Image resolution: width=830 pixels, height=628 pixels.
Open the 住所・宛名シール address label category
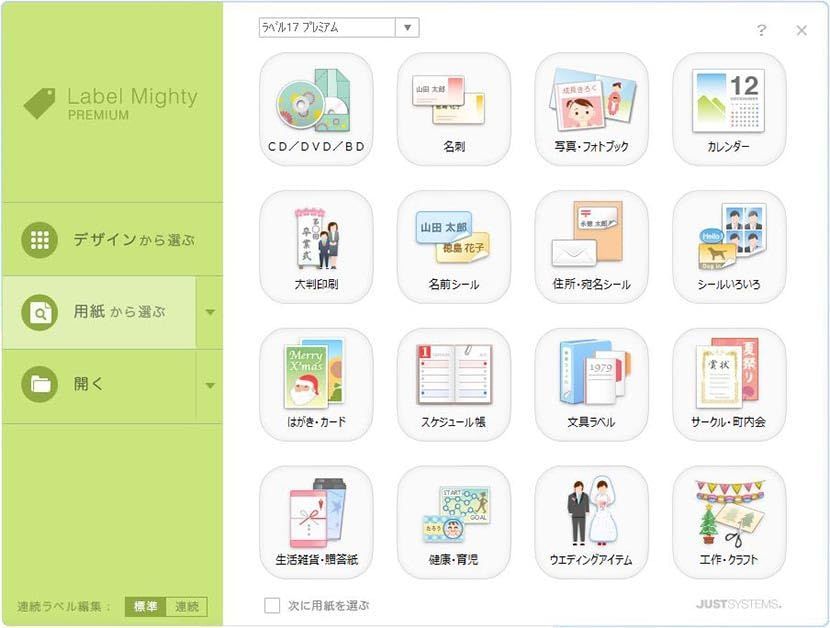592,247
